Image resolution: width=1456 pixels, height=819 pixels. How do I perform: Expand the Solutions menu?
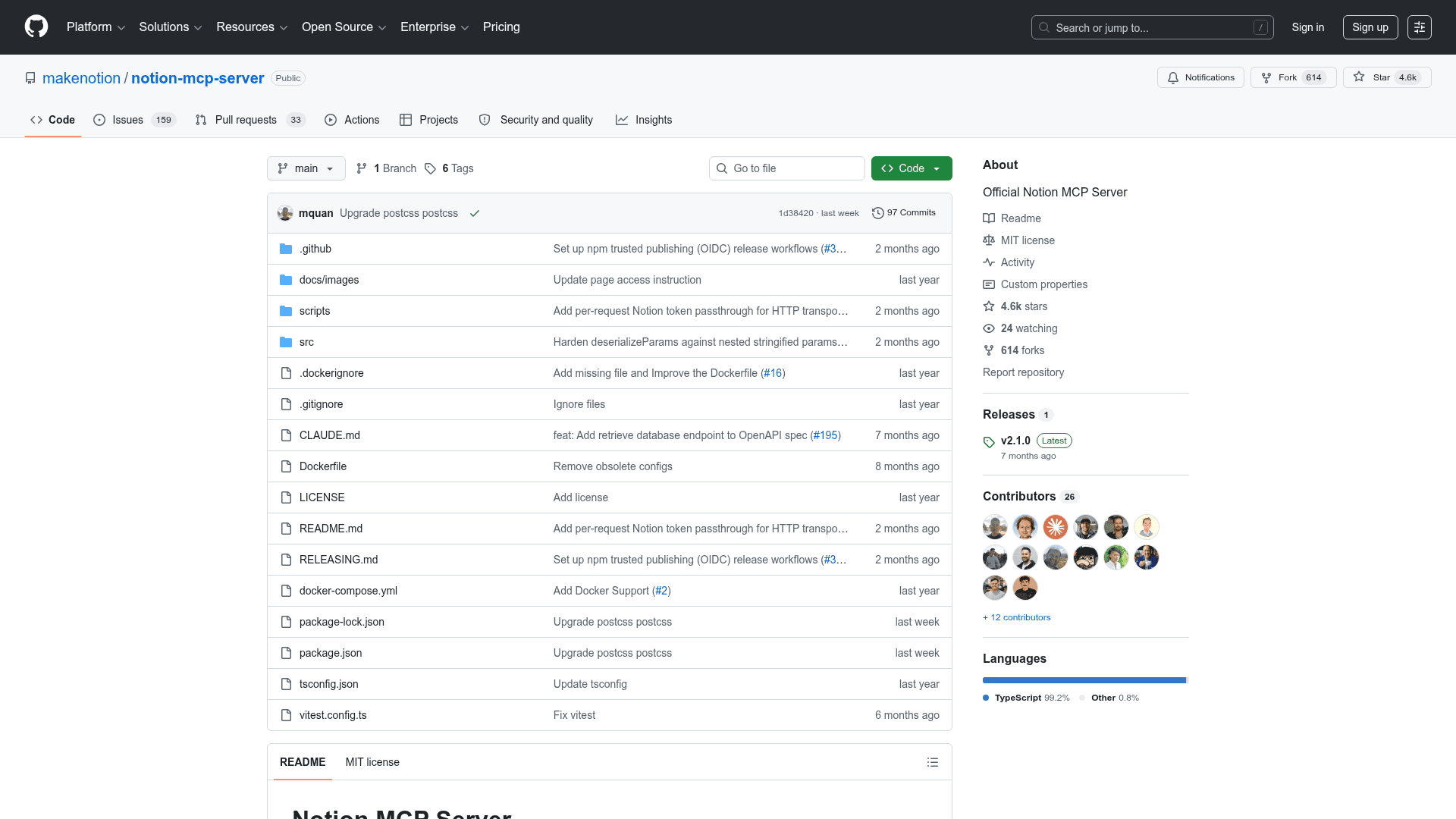(x=171, y=27)
